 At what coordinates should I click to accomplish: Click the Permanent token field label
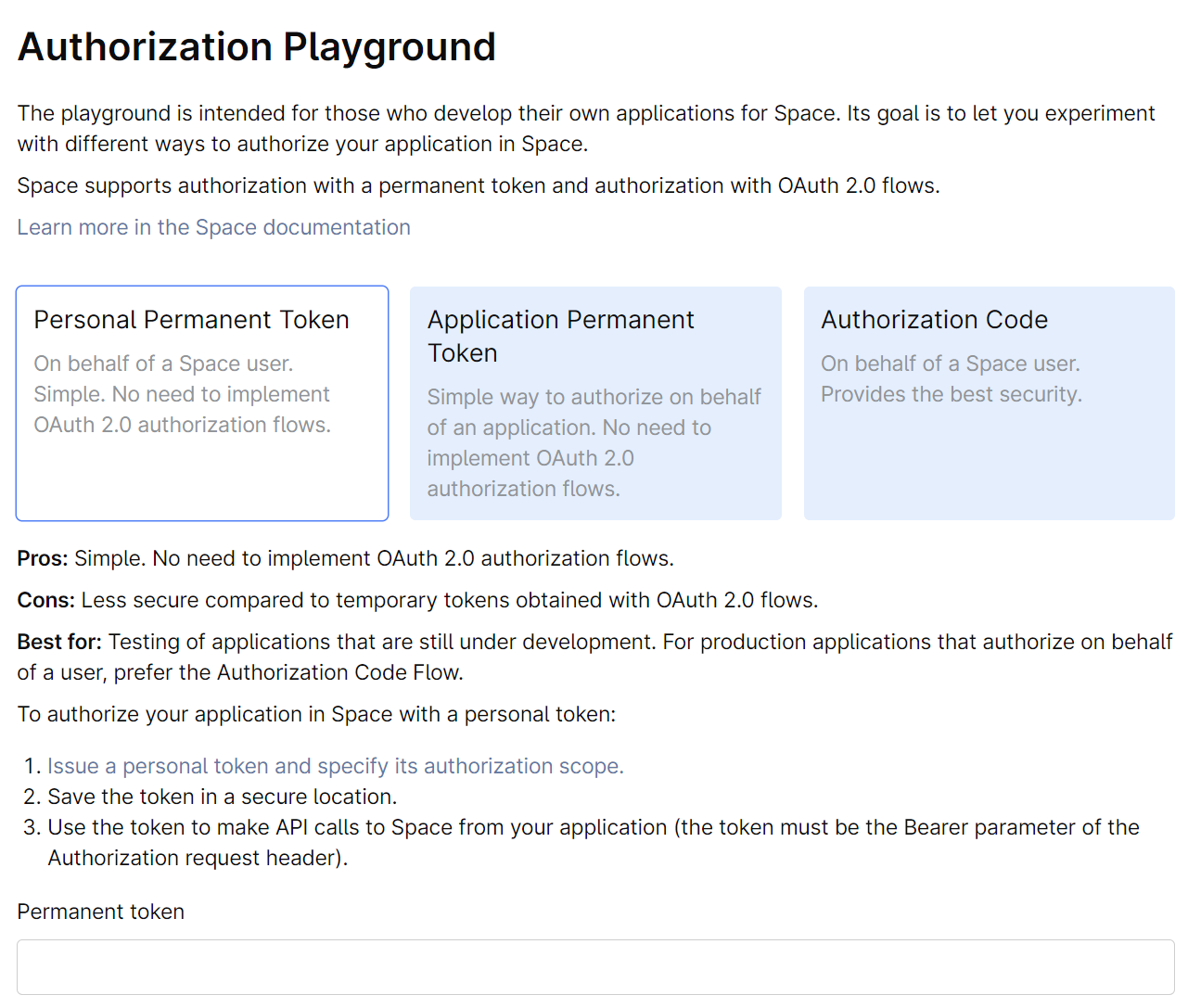(100, 912)
